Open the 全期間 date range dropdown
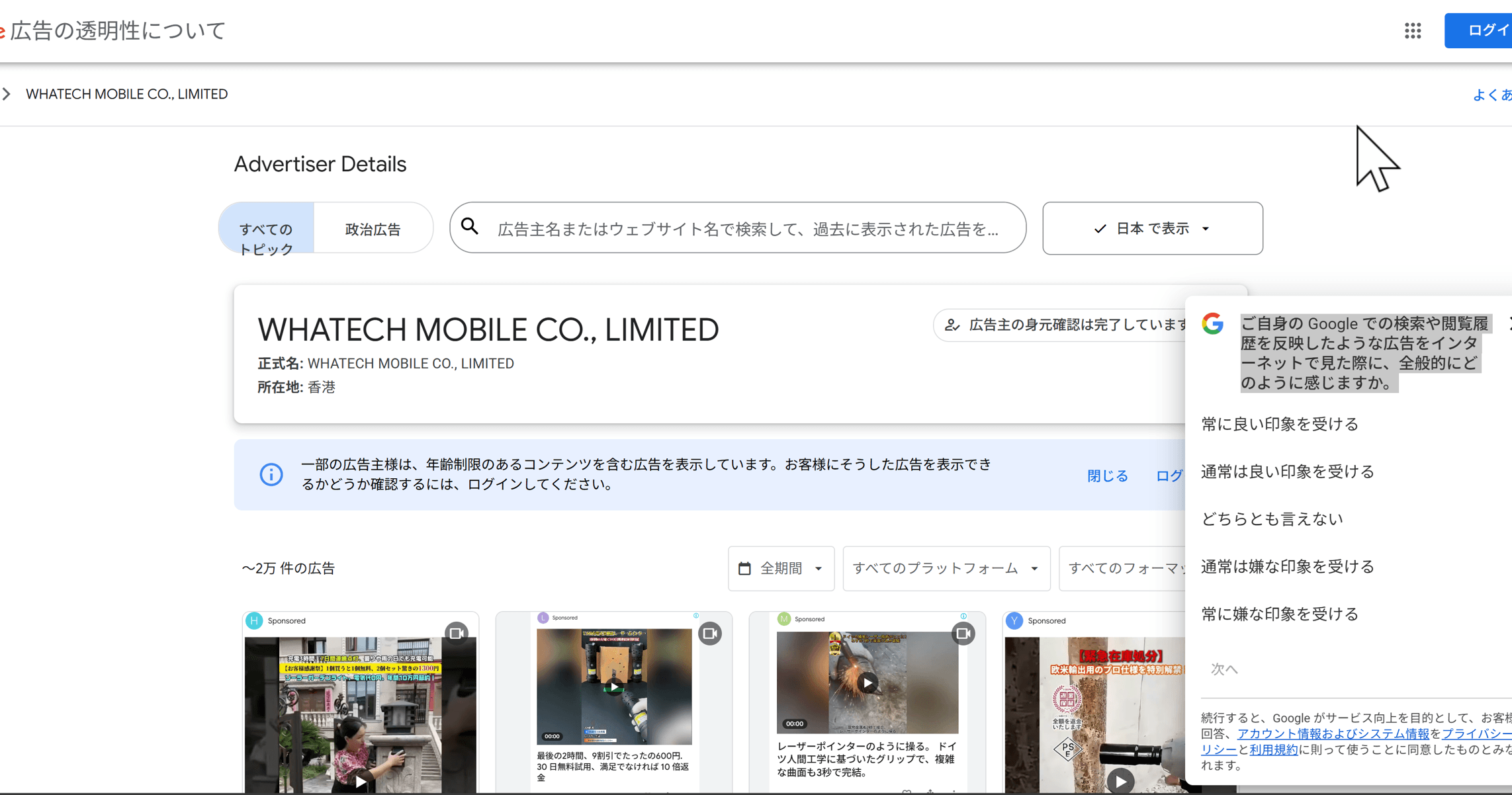The width and height of the screenshot is (1512, 795). 781,568
